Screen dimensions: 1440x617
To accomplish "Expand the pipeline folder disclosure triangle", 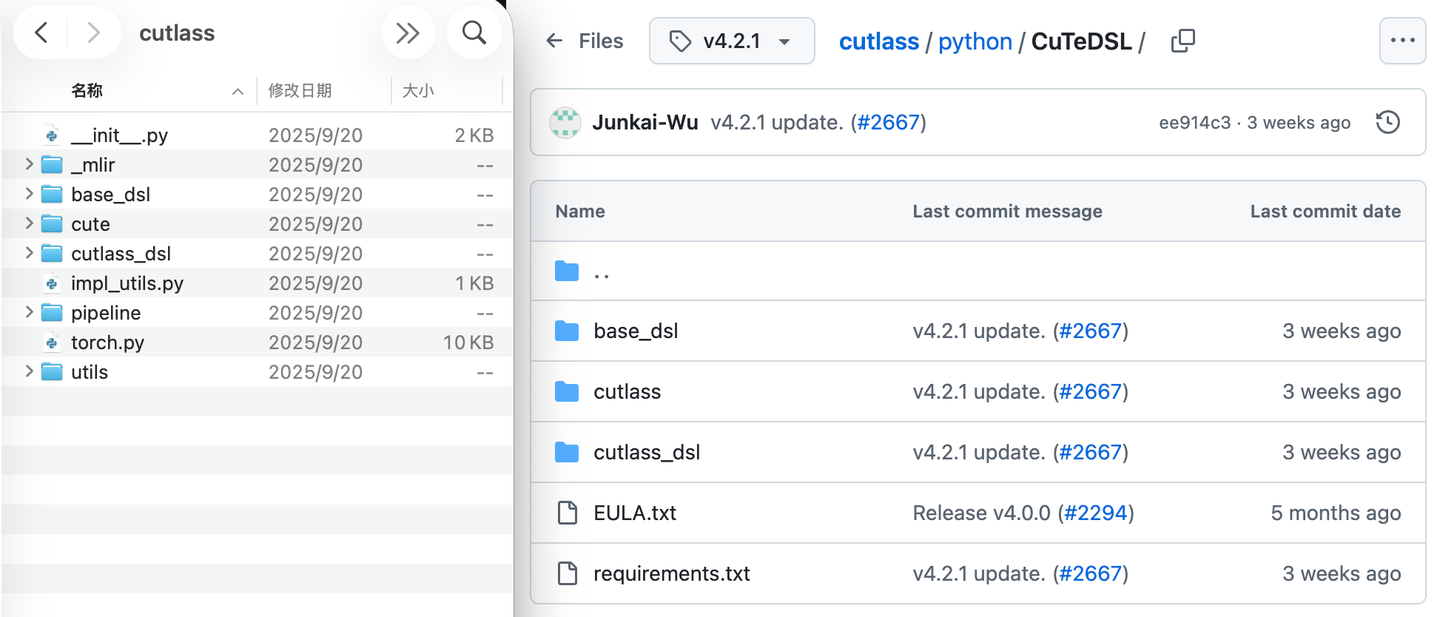I will [29, 313].
